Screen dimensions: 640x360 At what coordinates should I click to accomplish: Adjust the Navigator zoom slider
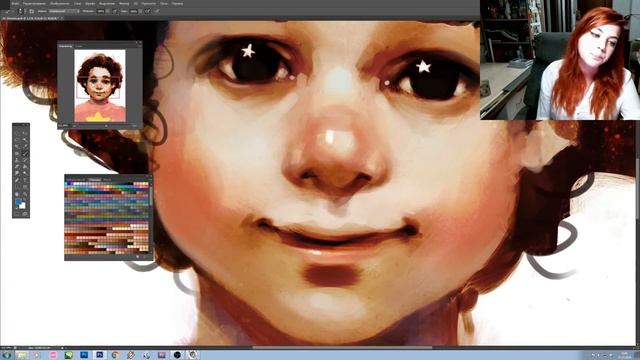[106, 126]
